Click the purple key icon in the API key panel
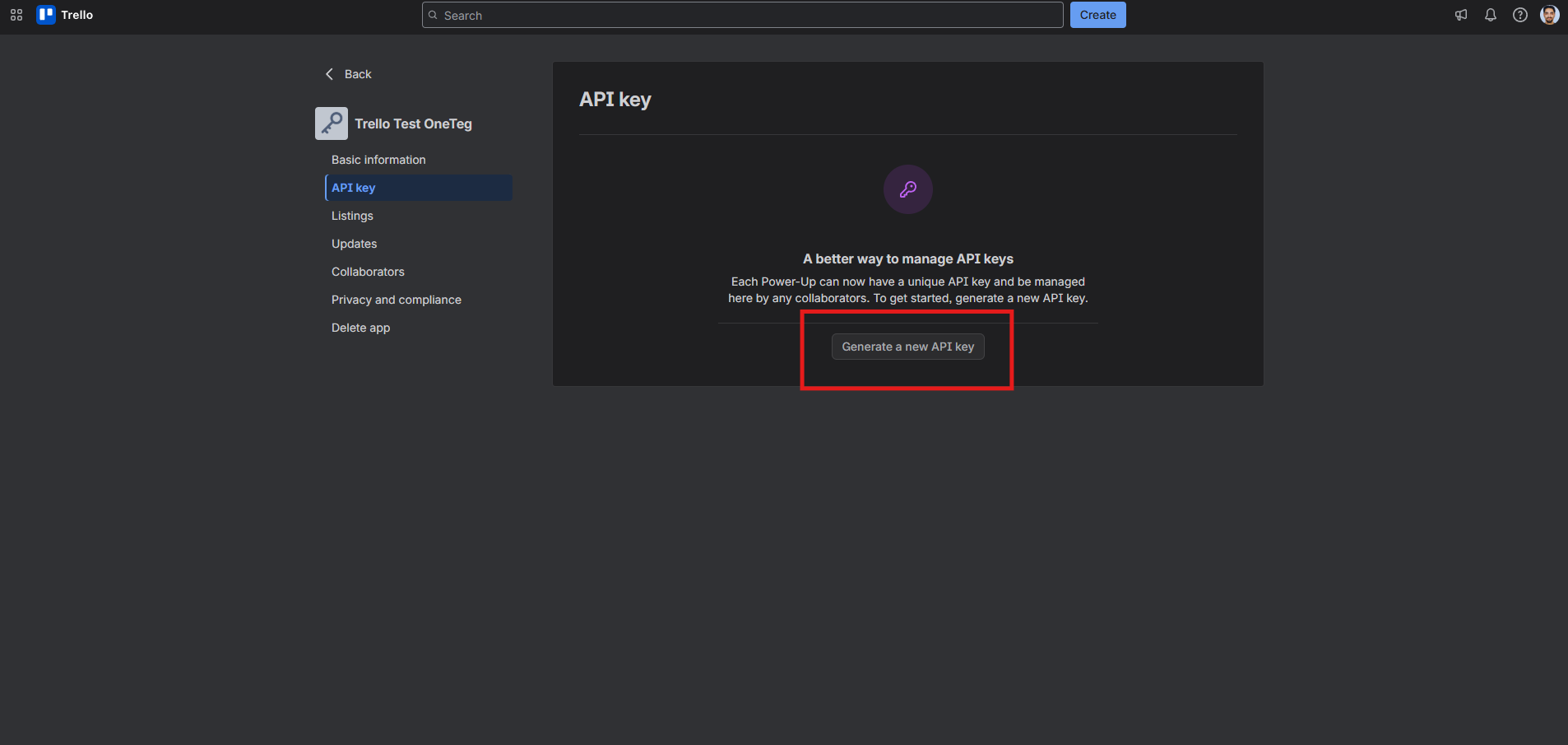This screenshot has width=1568, height=745. tap(908, 189)
